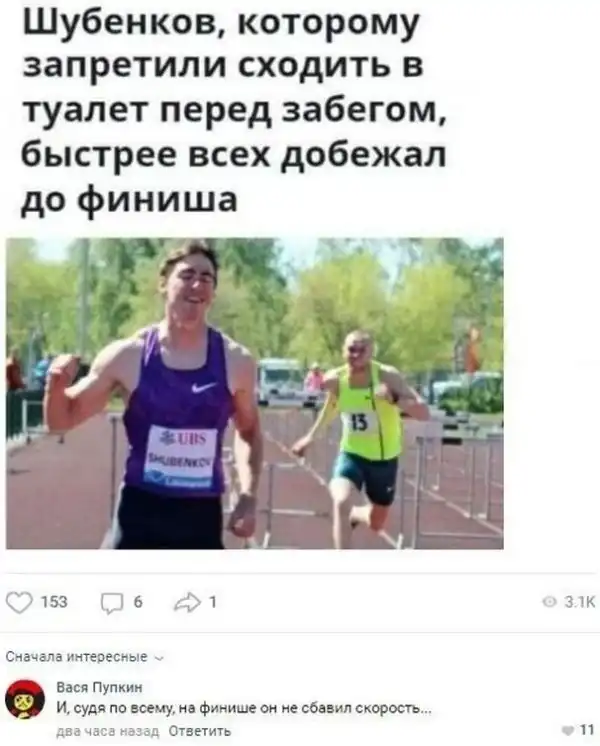Share the post using the arrow icon

pyautogui.click(x=188, y=602)
